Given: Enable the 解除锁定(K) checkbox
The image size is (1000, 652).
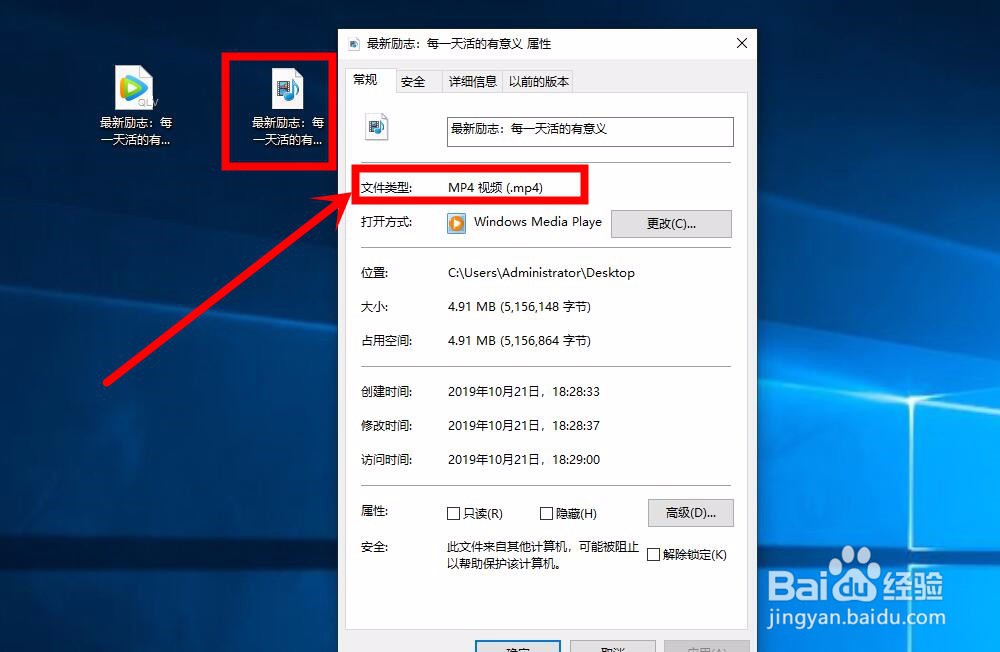Looking at the screenshot, I should click(x=655, y=554).
